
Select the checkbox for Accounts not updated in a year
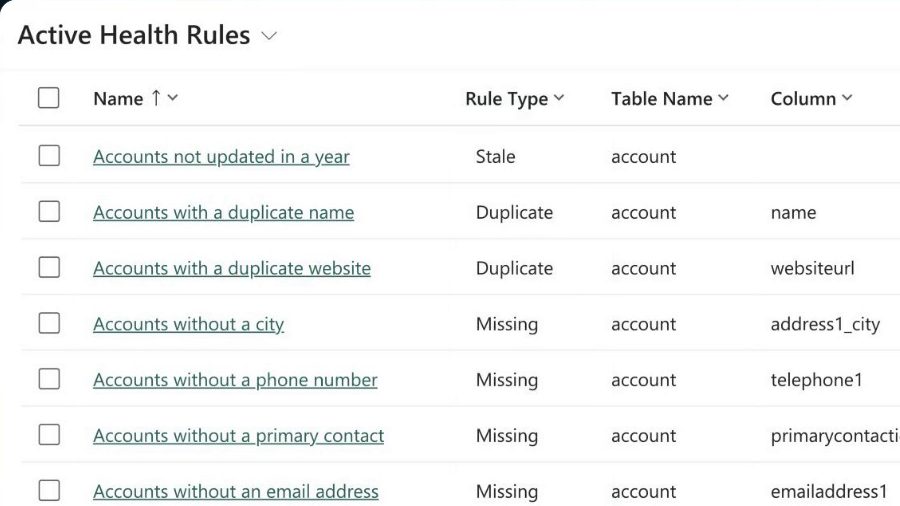click(x=49, y=155)
